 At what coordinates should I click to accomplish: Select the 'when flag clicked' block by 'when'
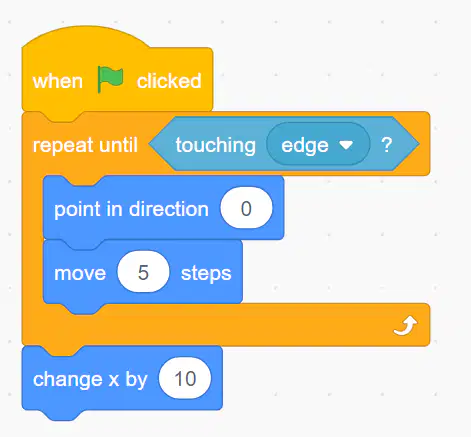point(58,81)
